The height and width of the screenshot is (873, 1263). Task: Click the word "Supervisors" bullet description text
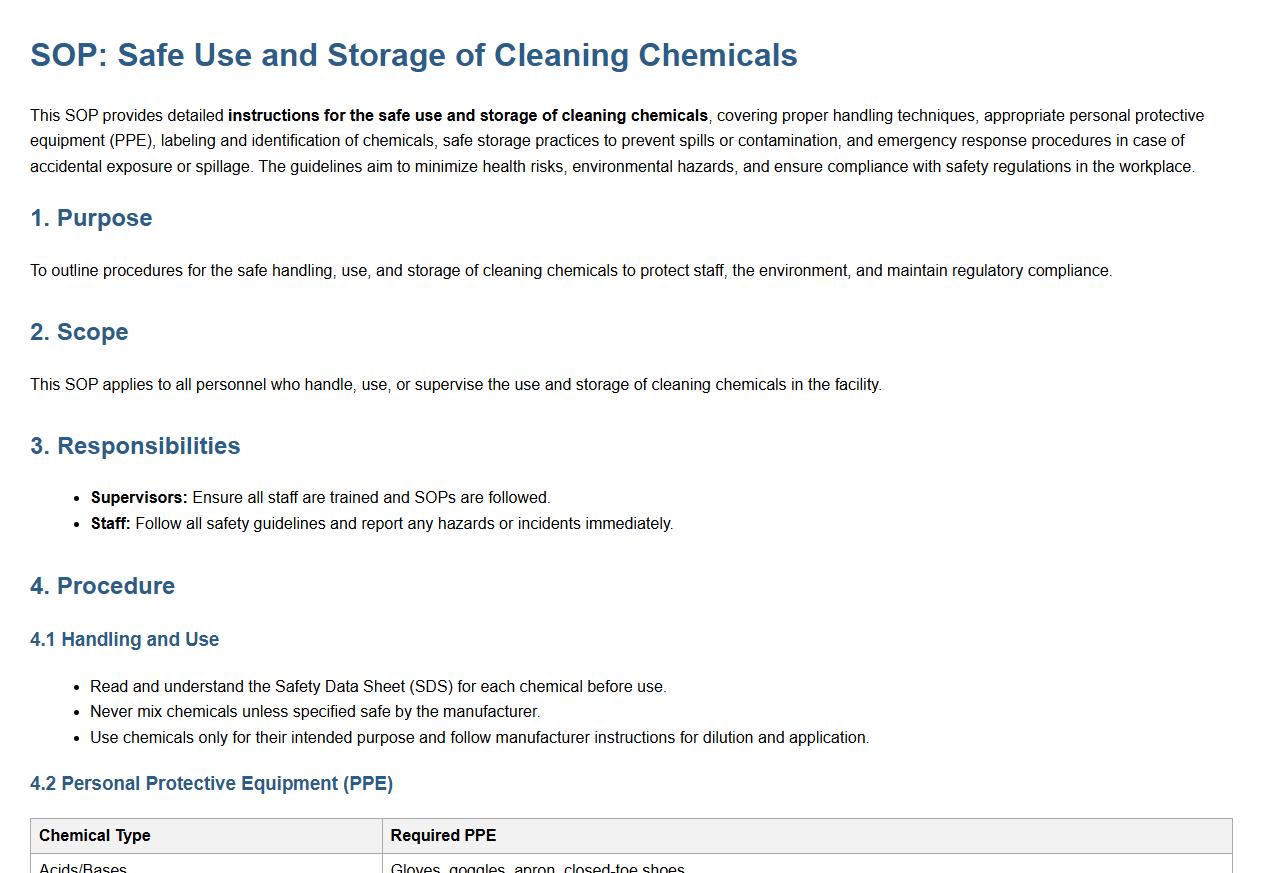371,498
